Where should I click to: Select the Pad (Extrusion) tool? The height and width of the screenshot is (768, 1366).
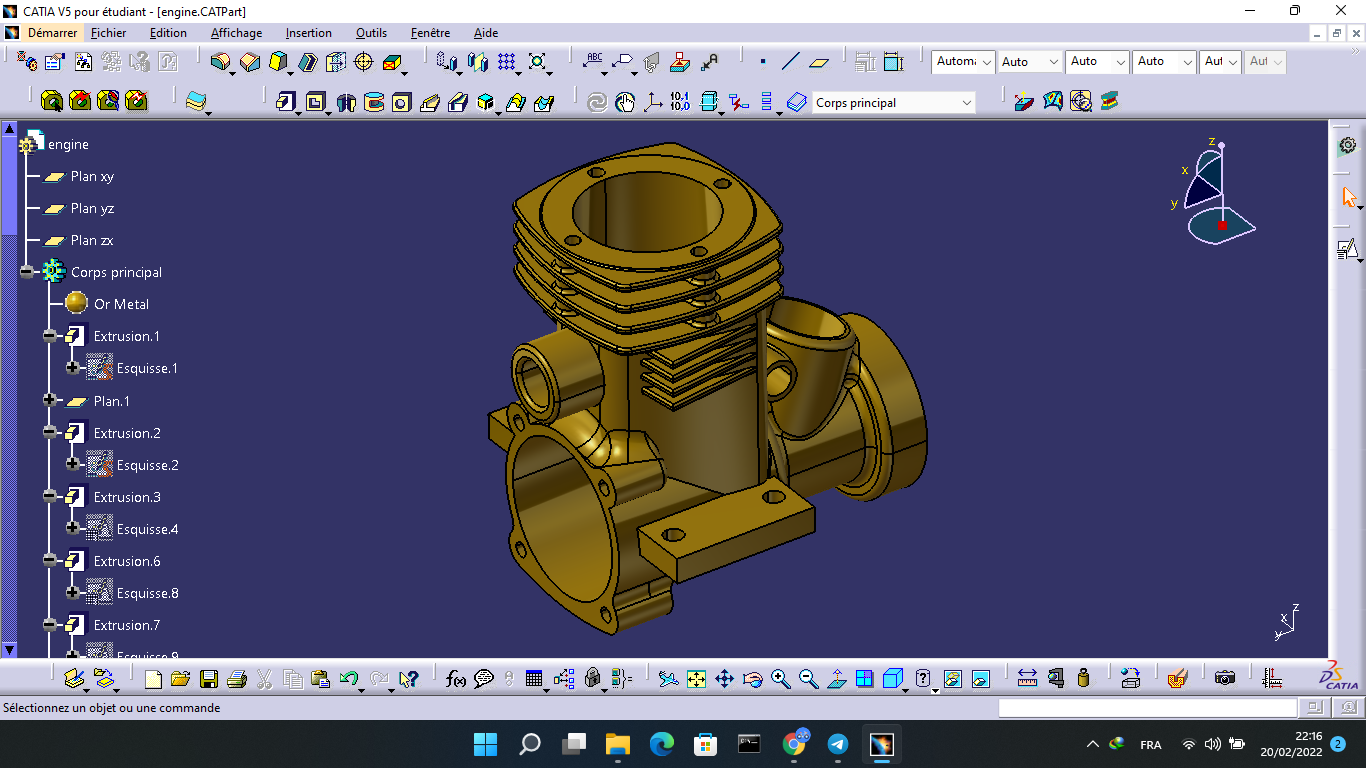[287, 102]
